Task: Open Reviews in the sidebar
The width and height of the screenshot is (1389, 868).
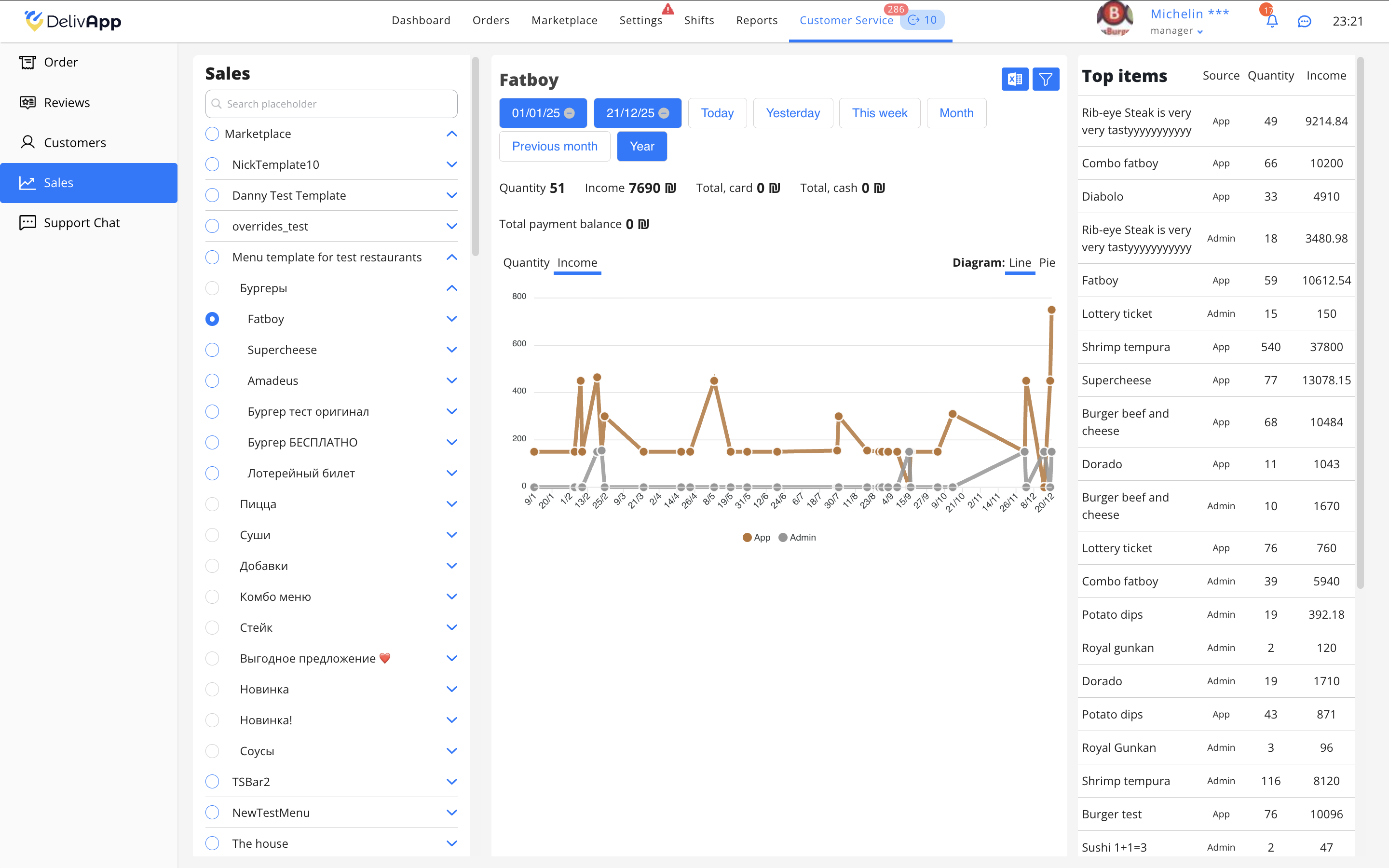Action: pyautogui.click(x=67, y=102)
